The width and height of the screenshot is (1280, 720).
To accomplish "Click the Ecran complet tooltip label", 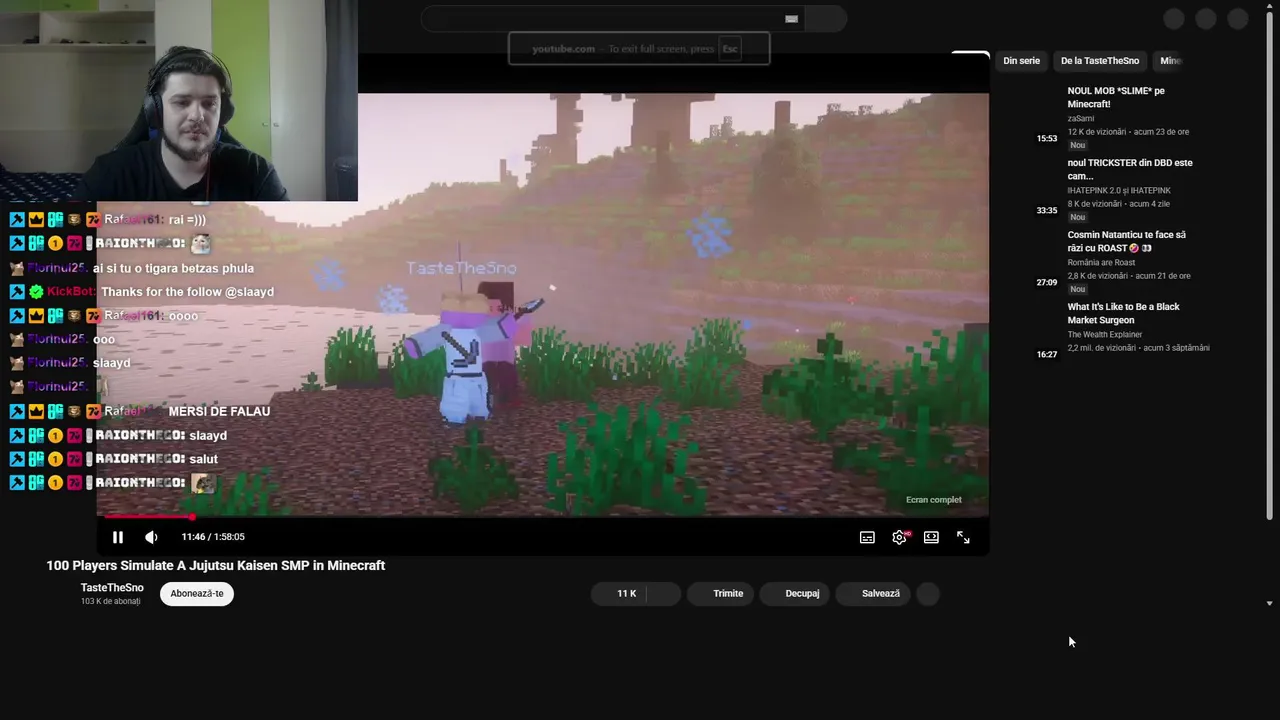I will [934, 500].
